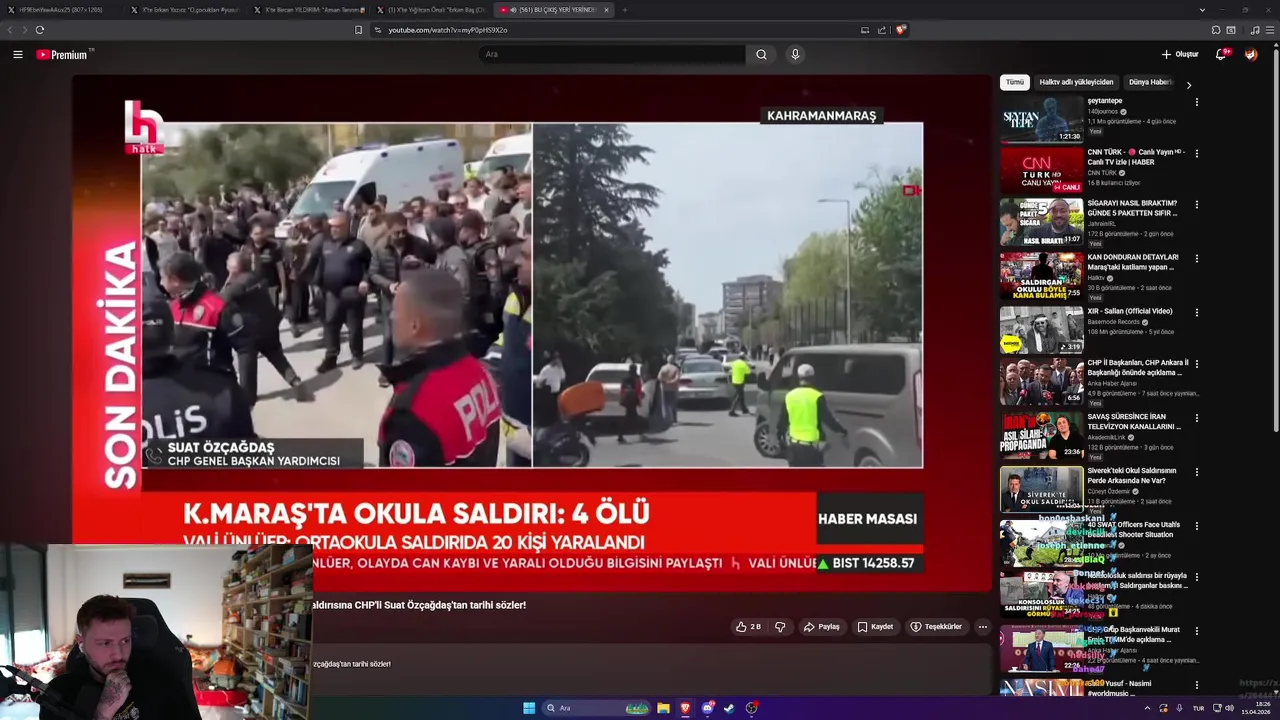
Task: Focus the YouTube Ara search field
Action: tap(611, 54)
